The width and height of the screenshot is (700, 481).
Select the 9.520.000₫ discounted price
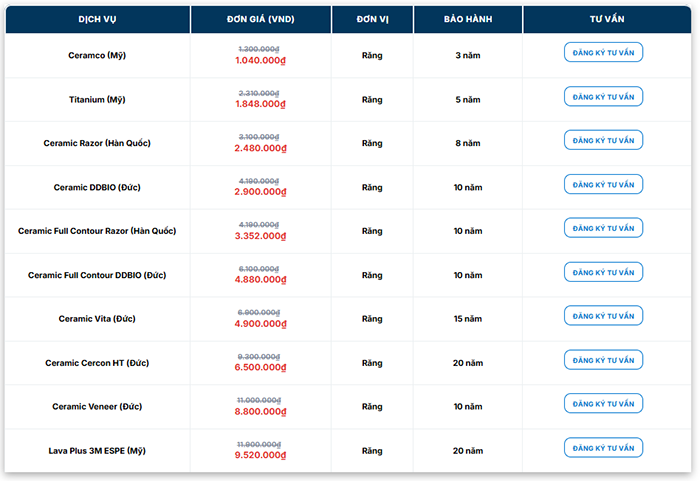[260, 455]
